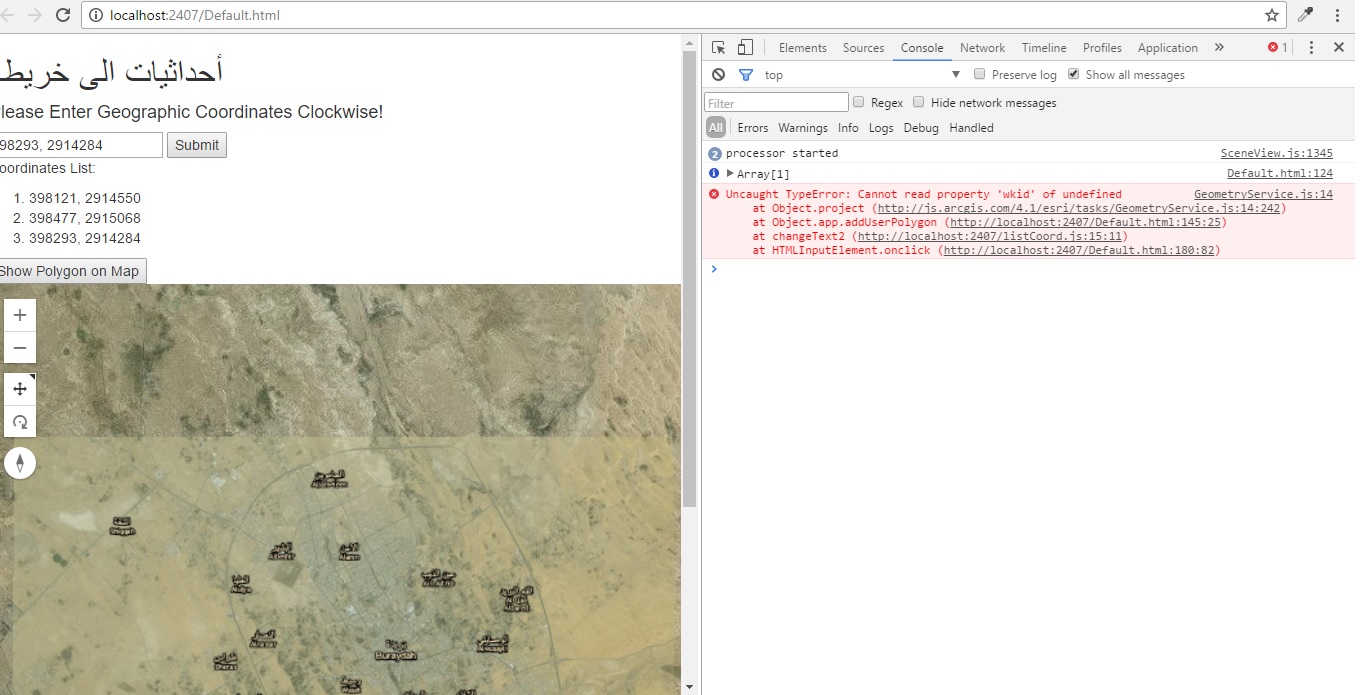Show more DevTools tabs chevron
This screenshot has height=695, width=1366.
(1219, 47)
